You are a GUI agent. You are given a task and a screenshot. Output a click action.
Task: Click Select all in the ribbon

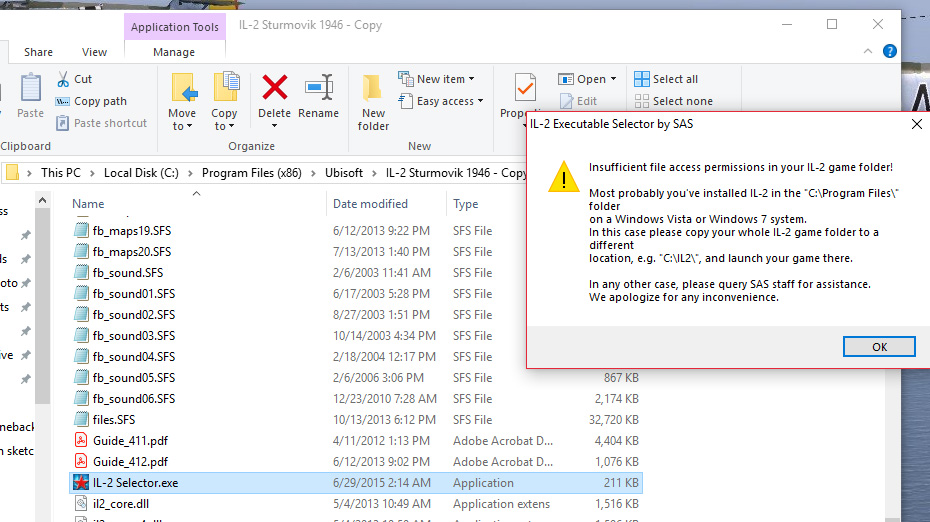[666, 79]
